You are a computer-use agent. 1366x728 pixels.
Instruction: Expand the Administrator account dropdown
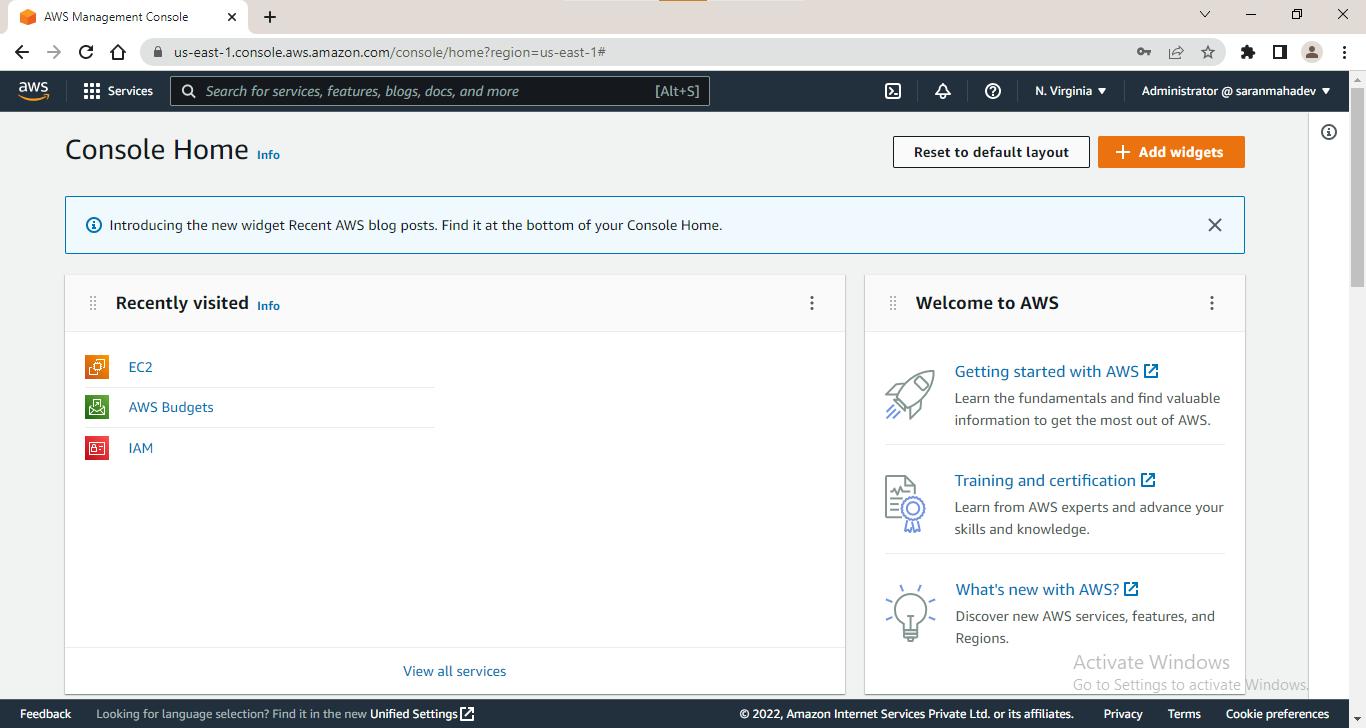[1236, 91]
